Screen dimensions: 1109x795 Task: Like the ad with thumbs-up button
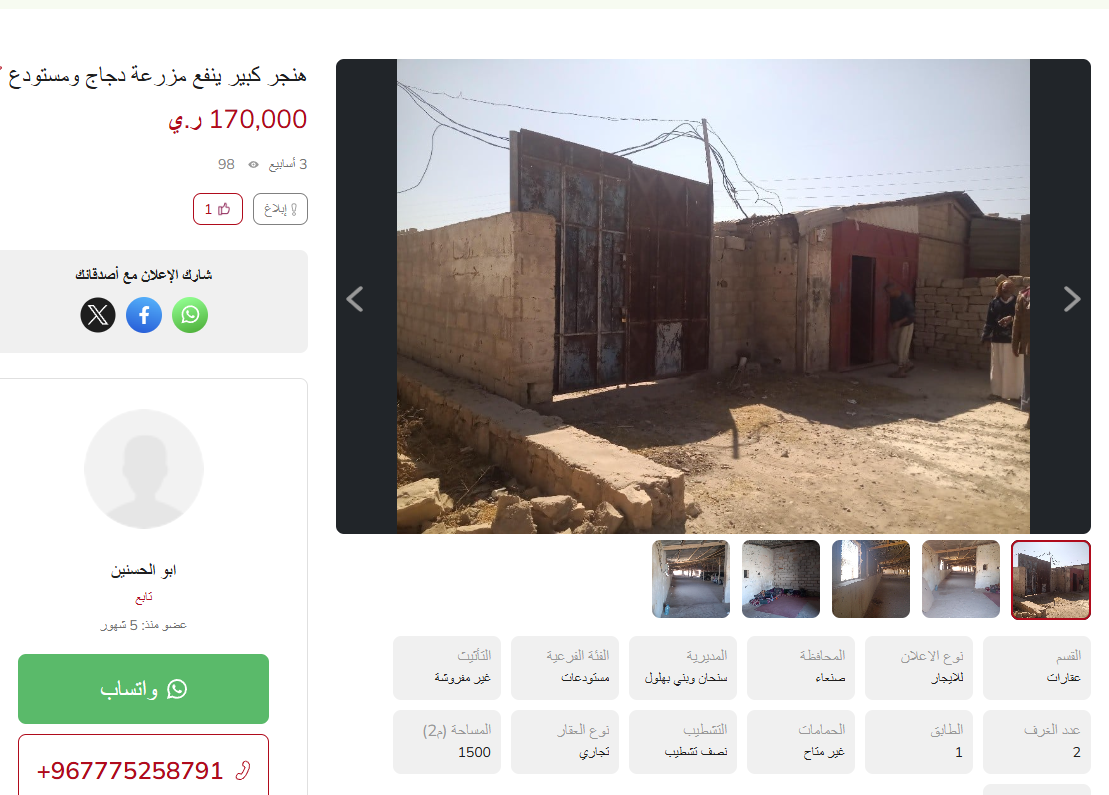(218, 209)
